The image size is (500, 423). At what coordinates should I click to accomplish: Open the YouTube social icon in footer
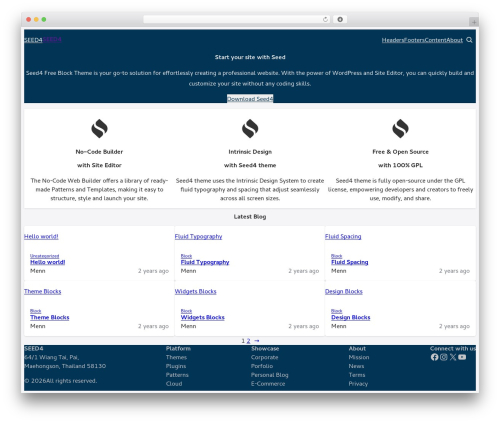pos(462,357)
